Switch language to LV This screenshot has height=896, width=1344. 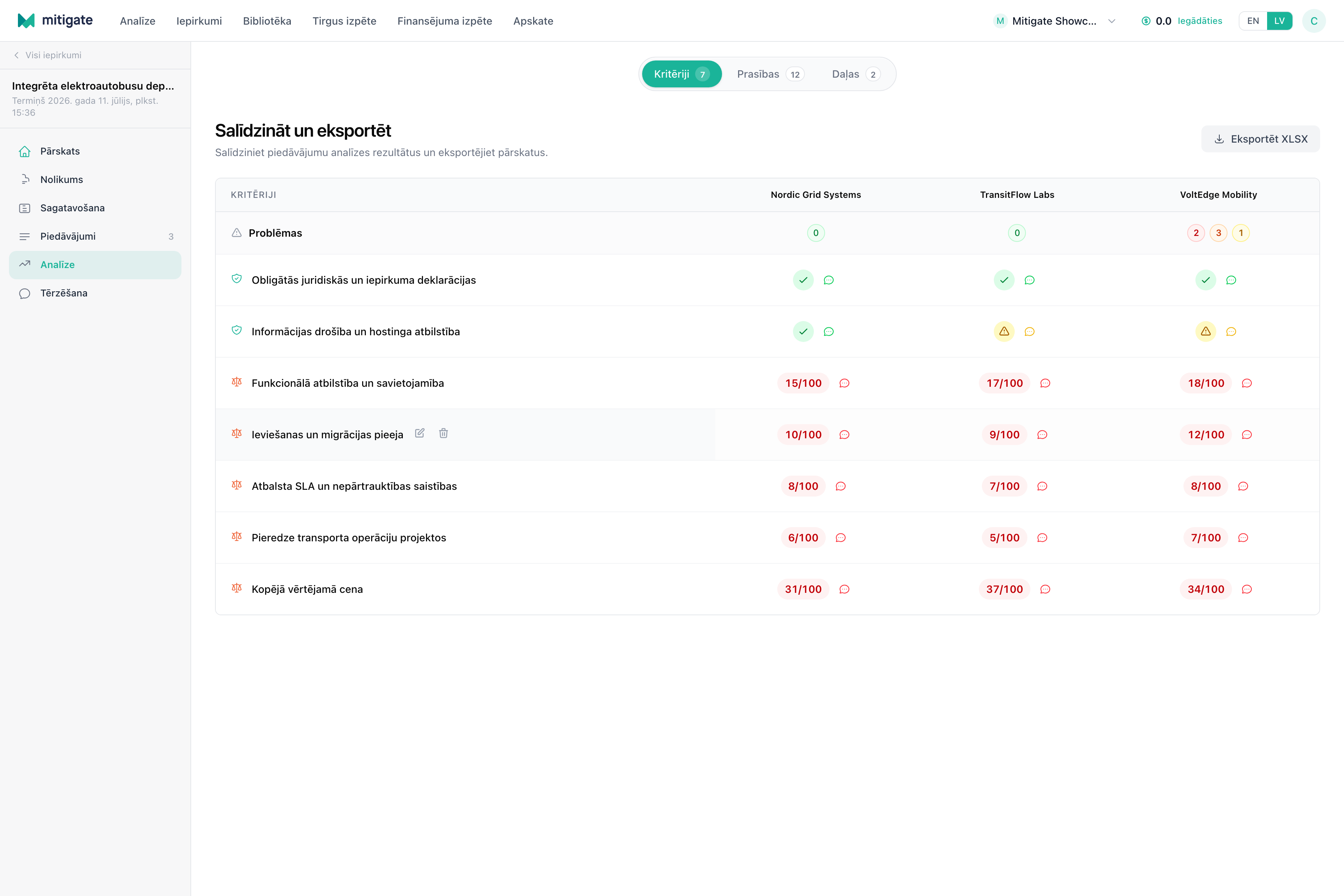[x=1279, y=21]
